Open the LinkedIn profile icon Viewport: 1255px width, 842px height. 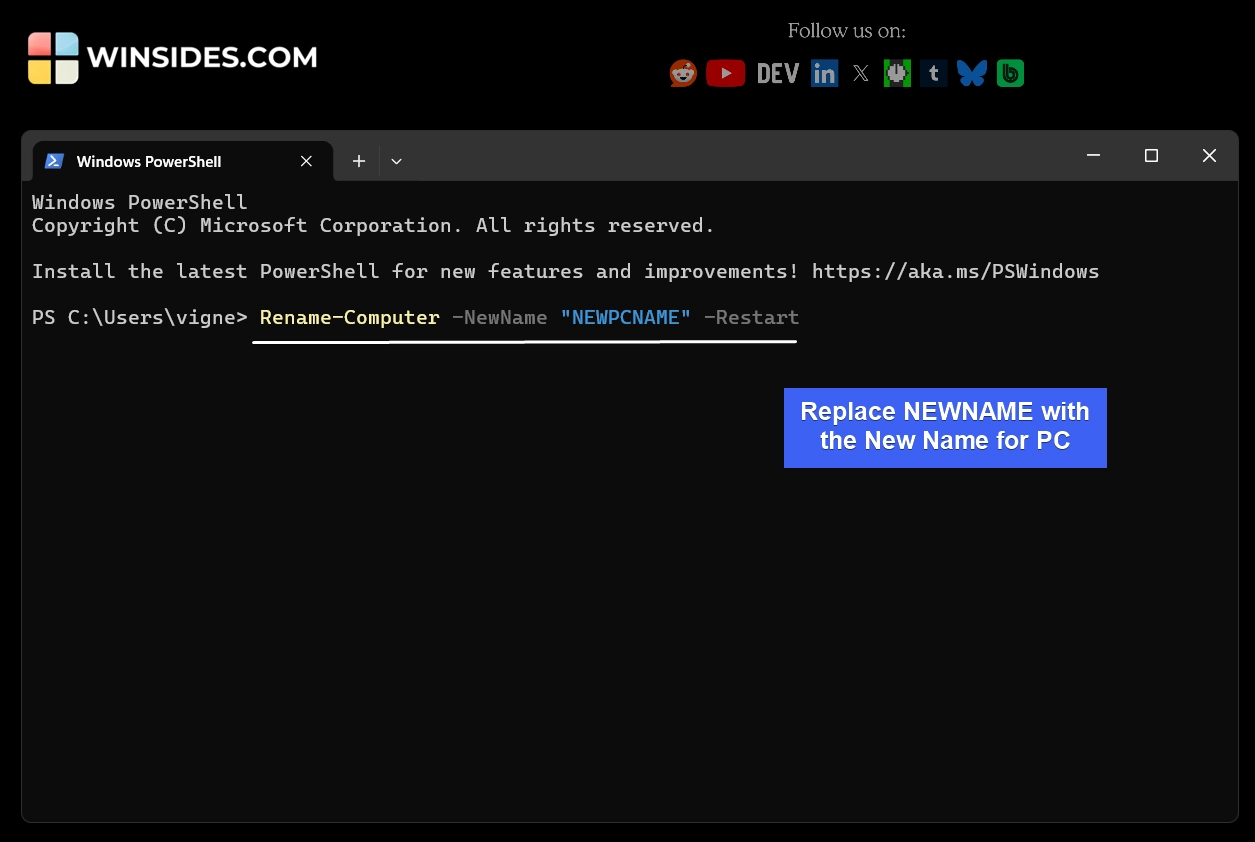click(824, 72)
